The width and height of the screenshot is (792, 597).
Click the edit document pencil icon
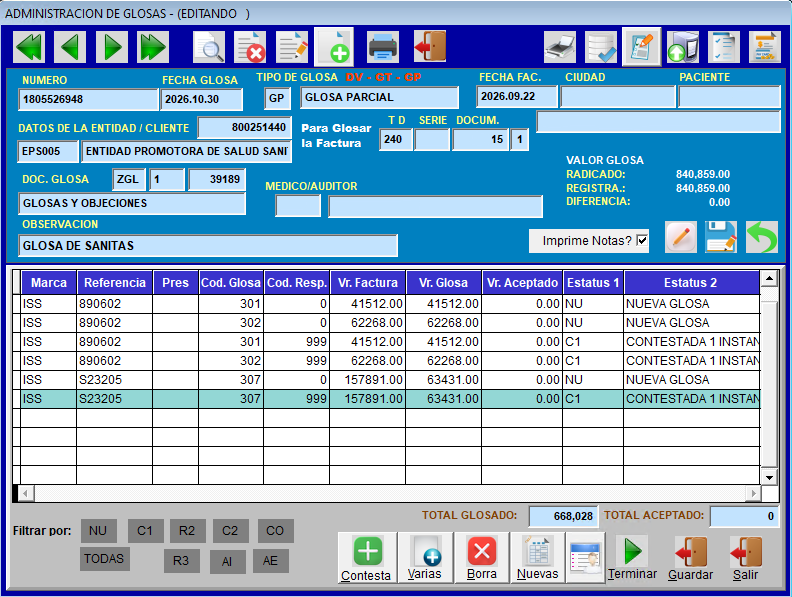click(292, 47)
